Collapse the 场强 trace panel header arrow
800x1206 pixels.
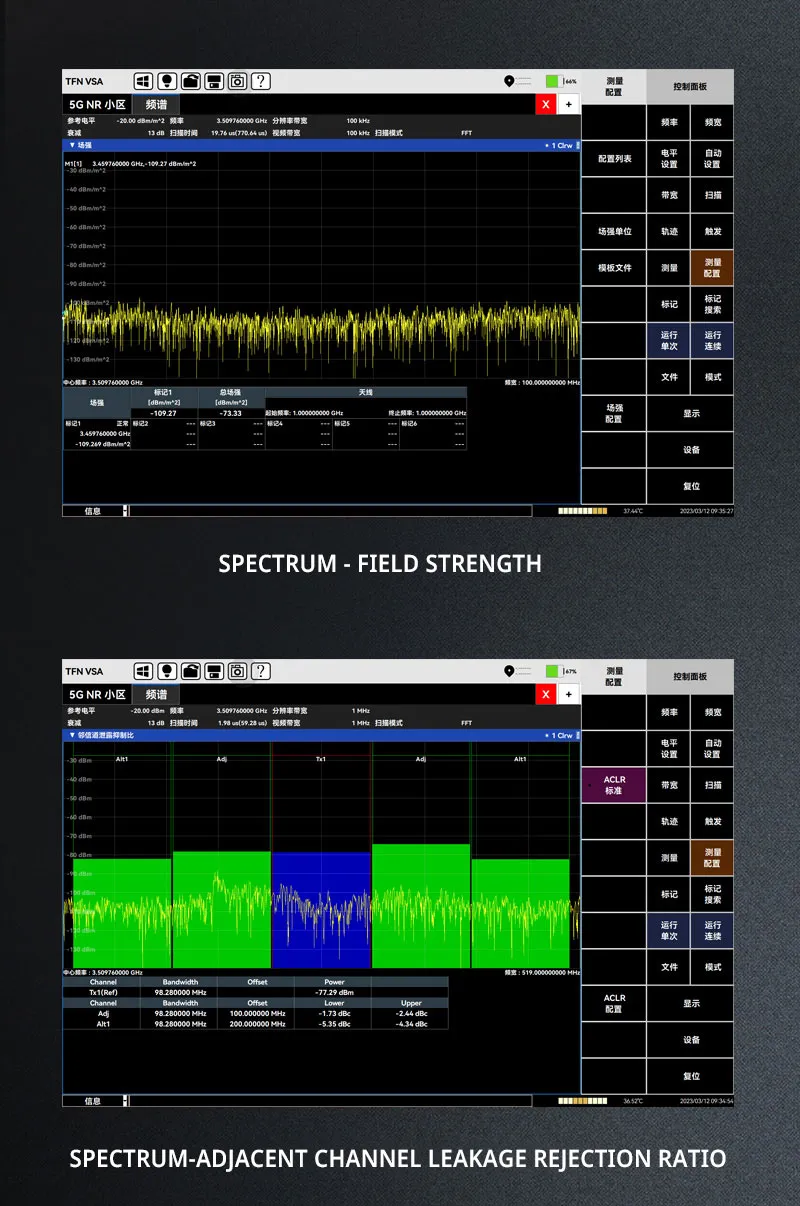pyautogui.click(x=71, y=145)
